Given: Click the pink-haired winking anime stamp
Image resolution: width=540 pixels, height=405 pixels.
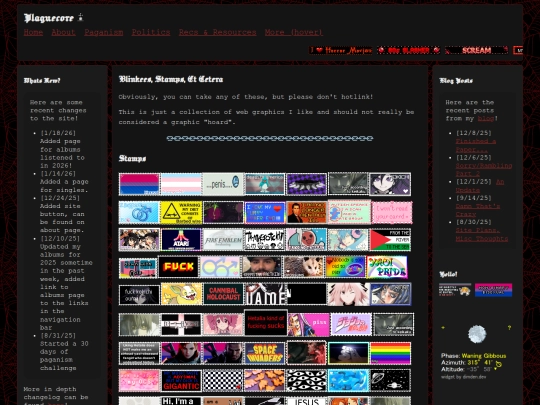Looking at the screenshot, I should pyautogui.click(x=348, y=294).
